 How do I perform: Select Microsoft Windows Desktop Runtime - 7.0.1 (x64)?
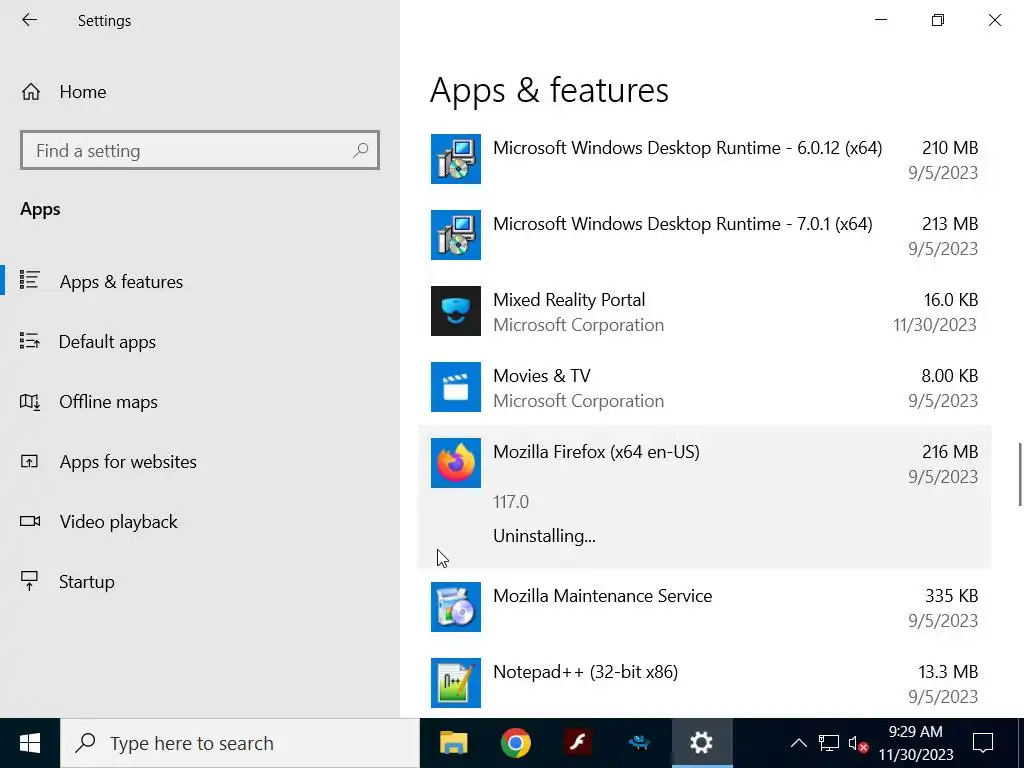(x=704, y=235)
